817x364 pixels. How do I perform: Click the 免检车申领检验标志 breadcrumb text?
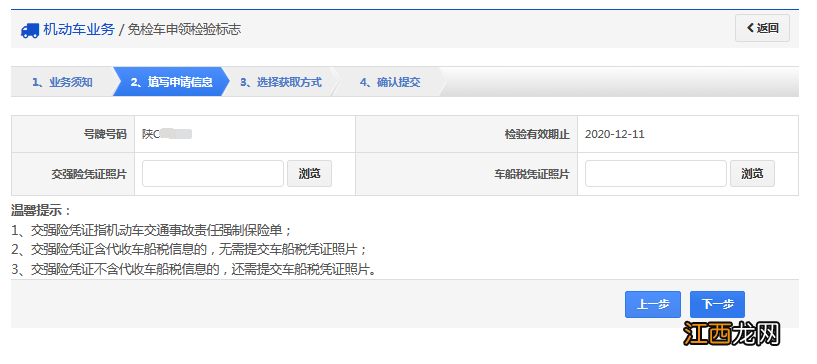184,30
